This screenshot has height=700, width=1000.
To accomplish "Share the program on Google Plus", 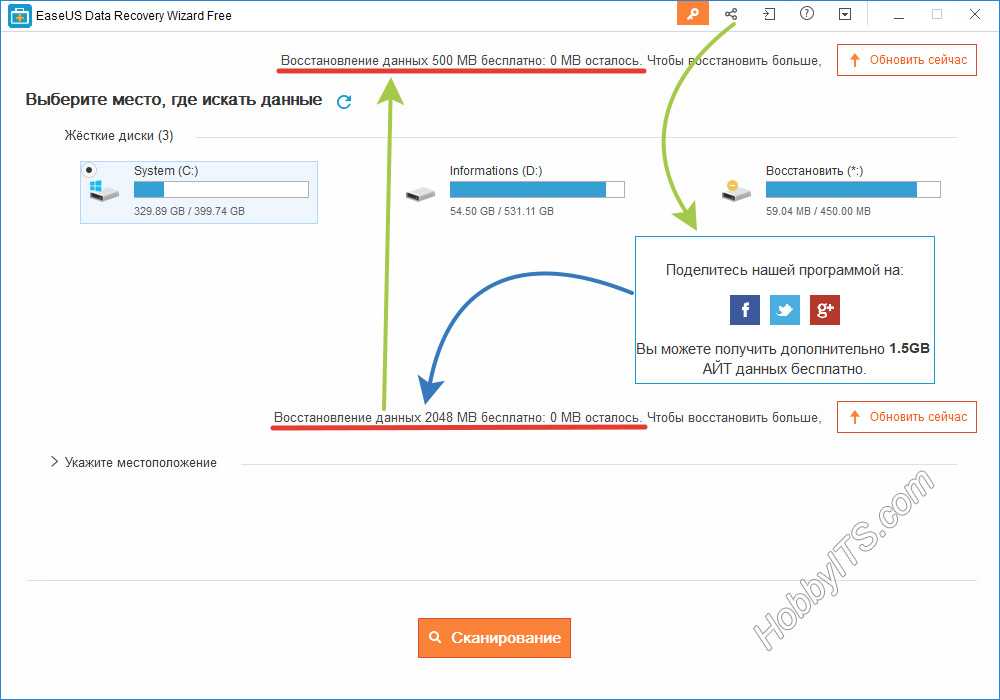I will tap(825, 310).
